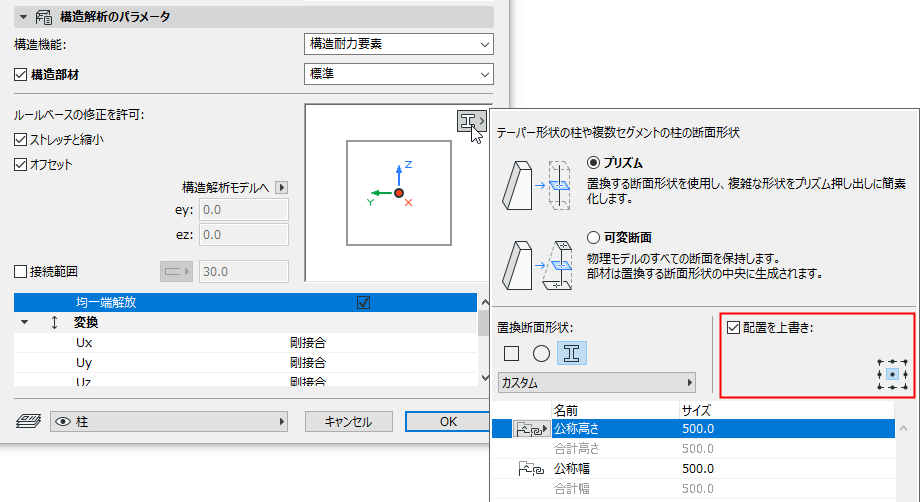Uncheck 配置を上書き checkbox
The height and width of the screenshot is (502, 920).
(733, 327)
